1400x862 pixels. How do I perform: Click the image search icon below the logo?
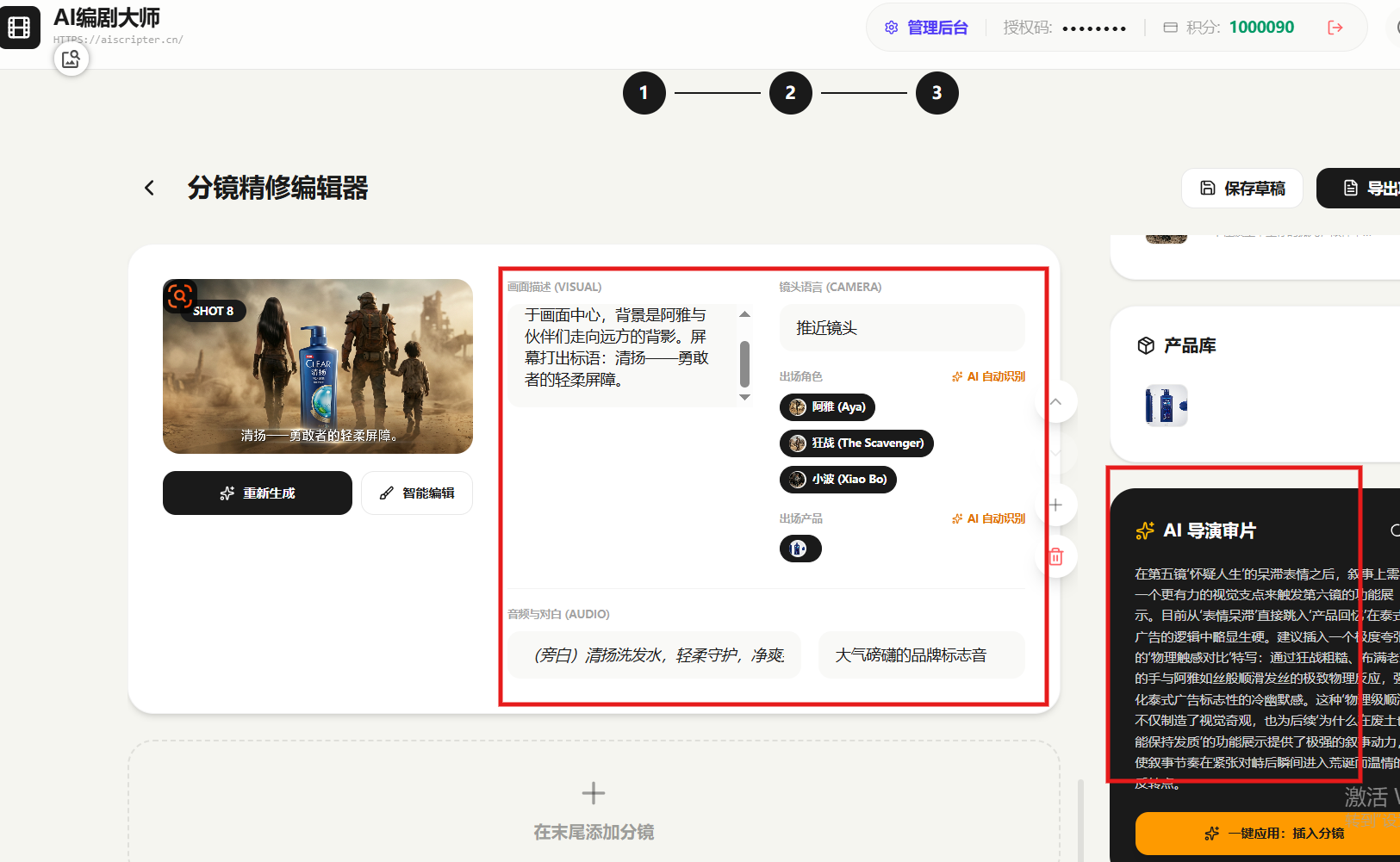click(71, 59)
